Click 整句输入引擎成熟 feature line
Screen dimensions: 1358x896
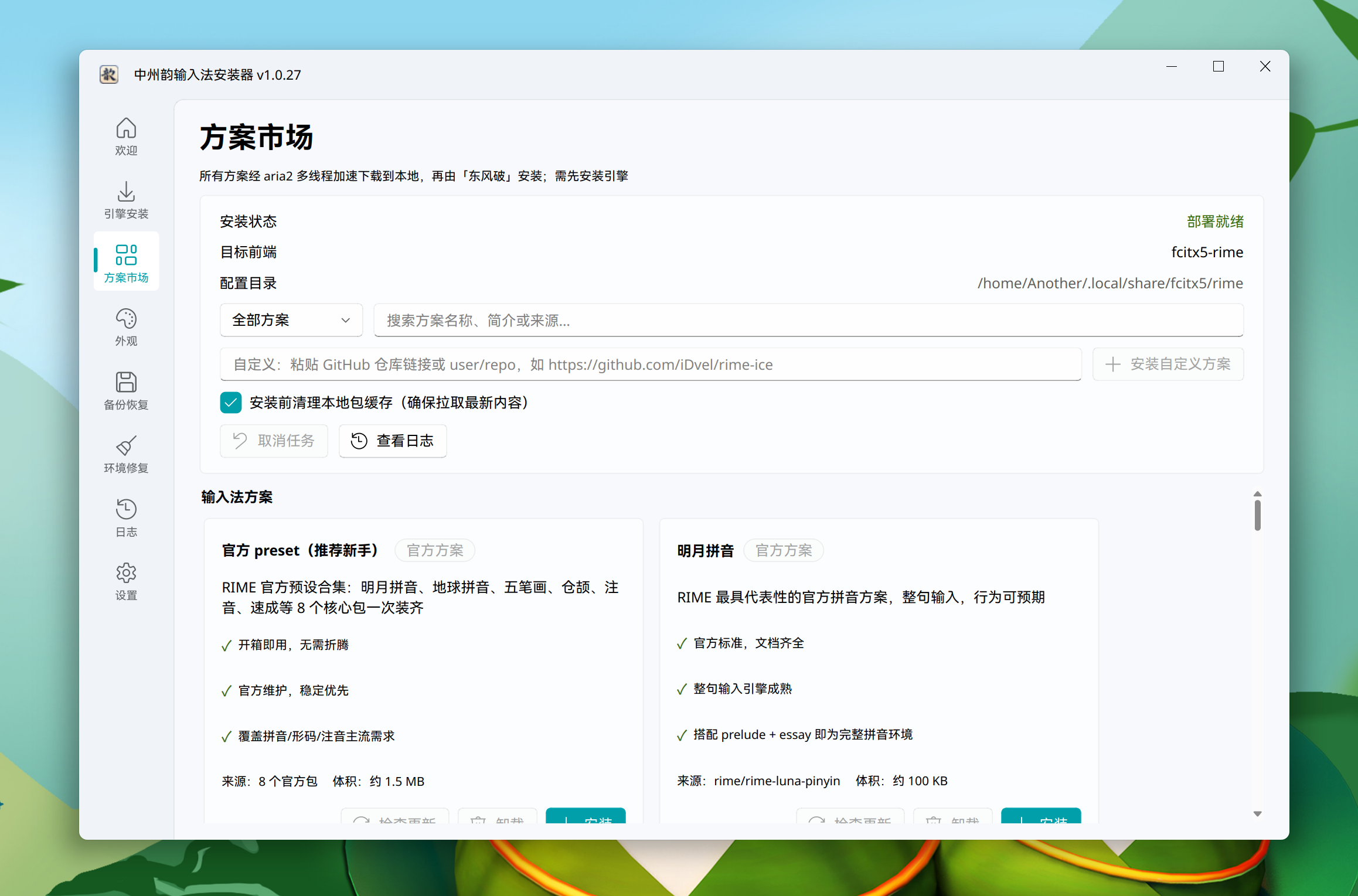pyautogui.click(x=743, y=689)
